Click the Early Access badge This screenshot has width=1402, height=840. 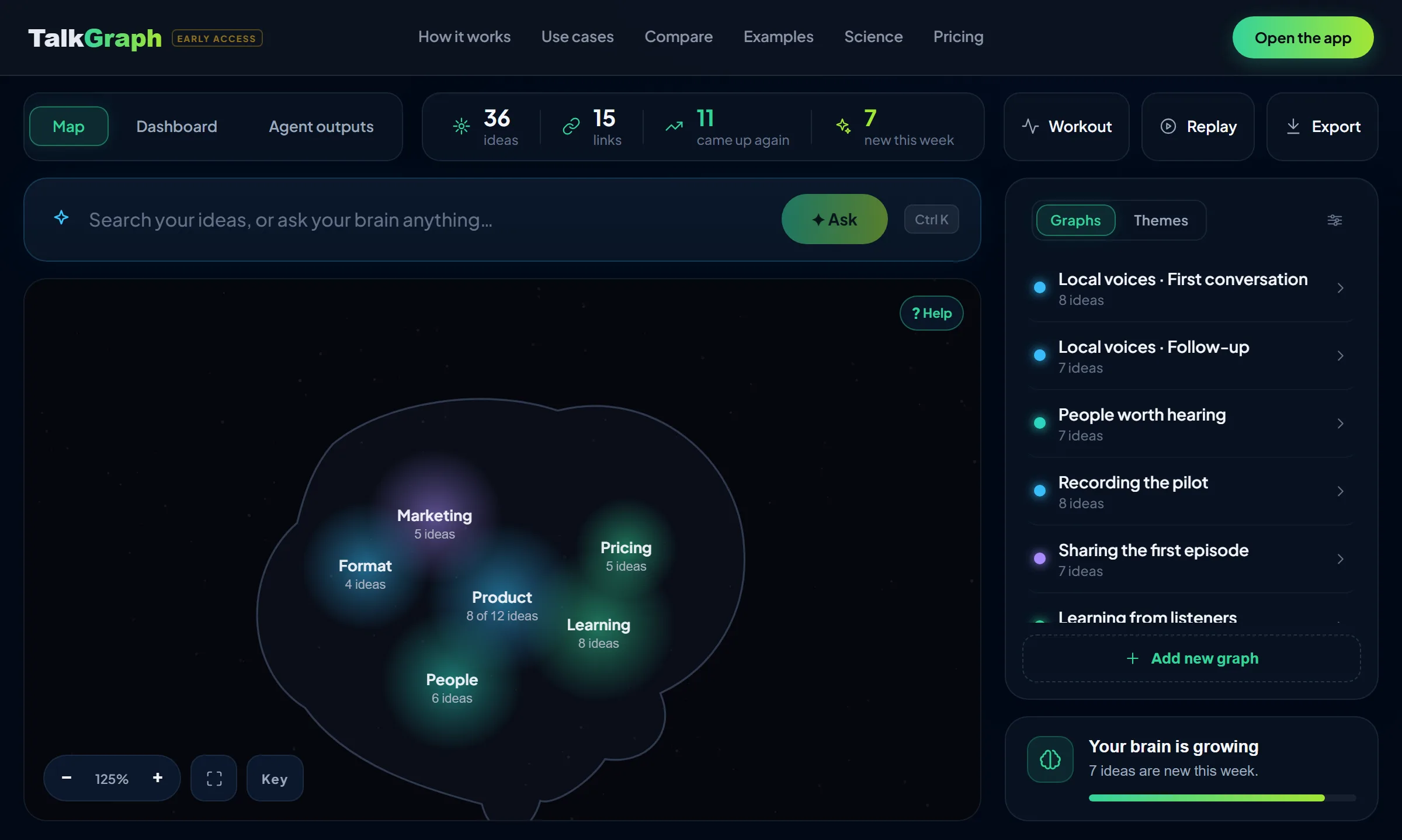217,39
